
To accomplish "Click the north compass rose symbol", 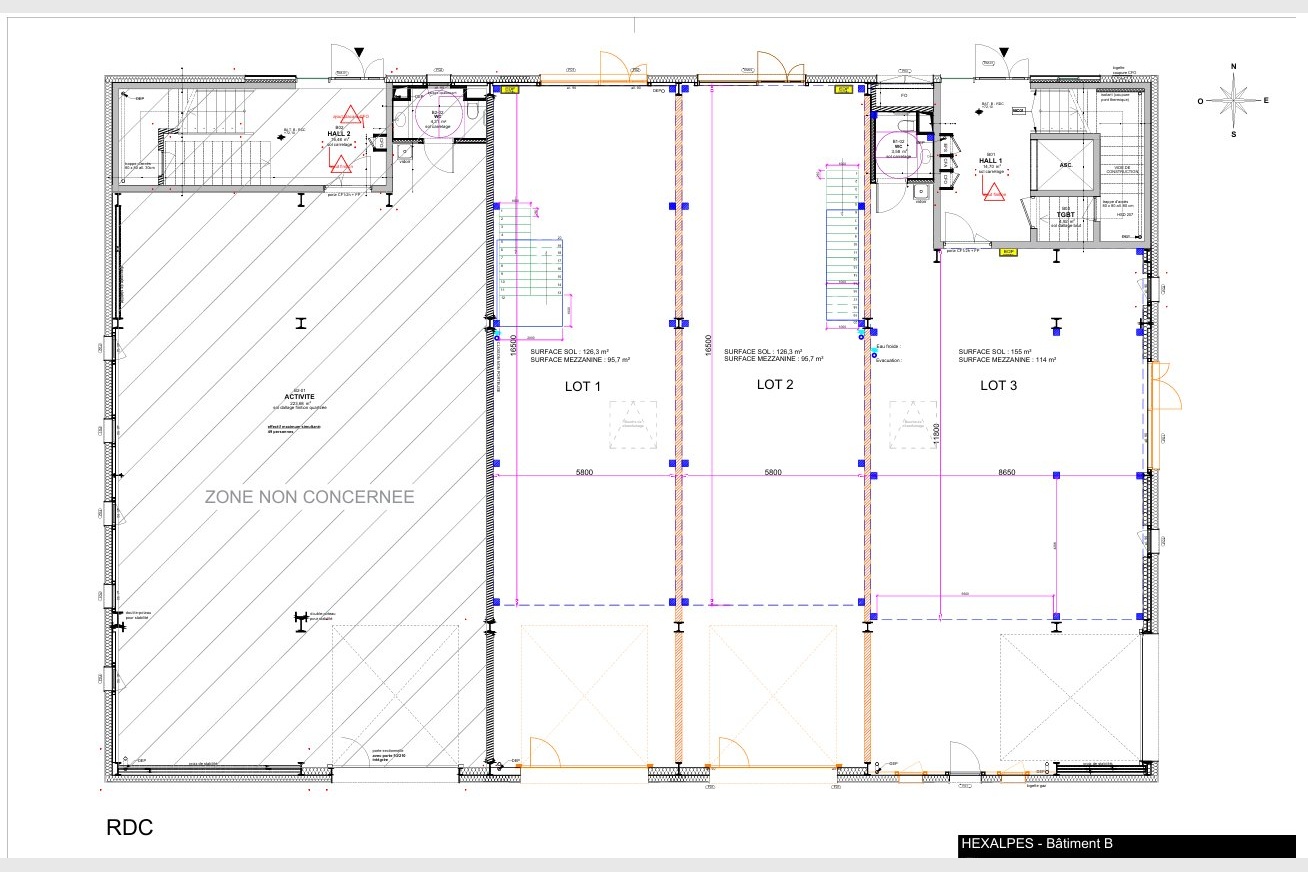I will coord(1233,100).
